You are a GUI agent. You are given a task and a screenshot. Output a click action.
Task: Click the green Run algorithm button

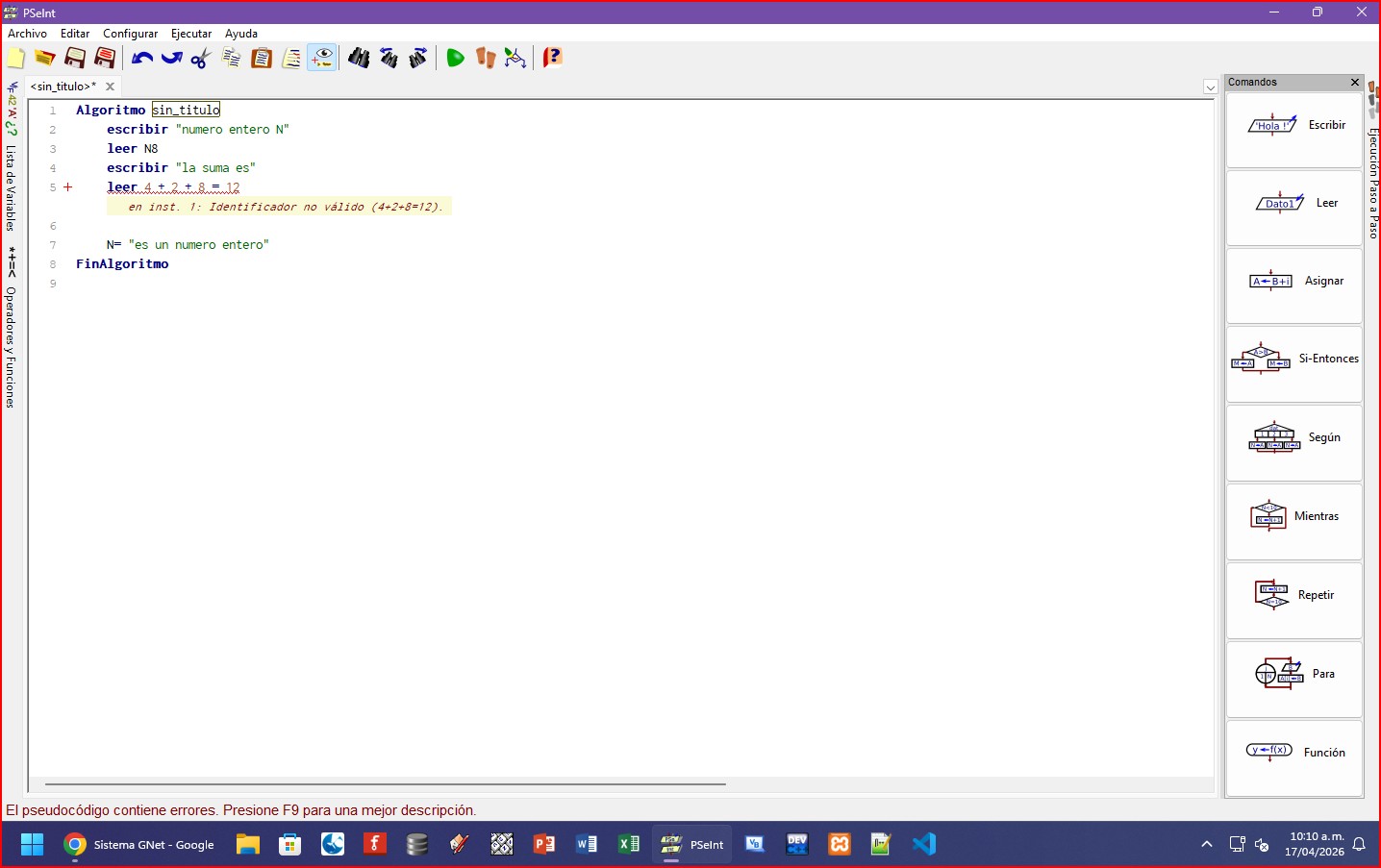[x=455, y=59]
